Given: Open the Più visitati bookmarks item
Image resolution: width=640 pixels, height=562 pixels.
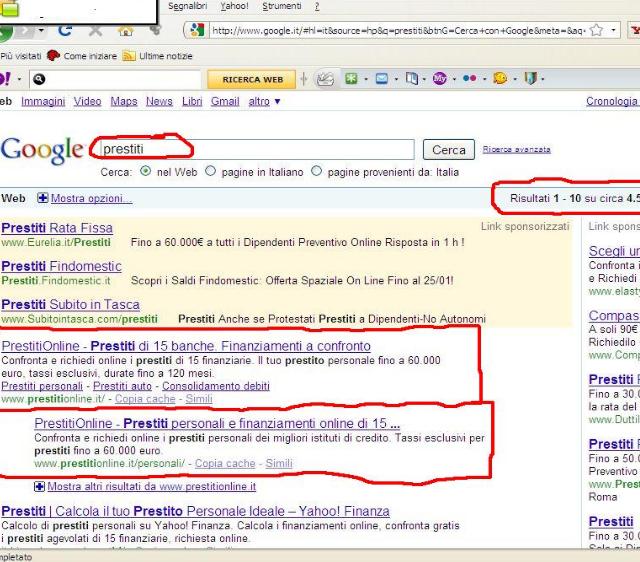Looking at the screenshot, I should coord(20,56).
